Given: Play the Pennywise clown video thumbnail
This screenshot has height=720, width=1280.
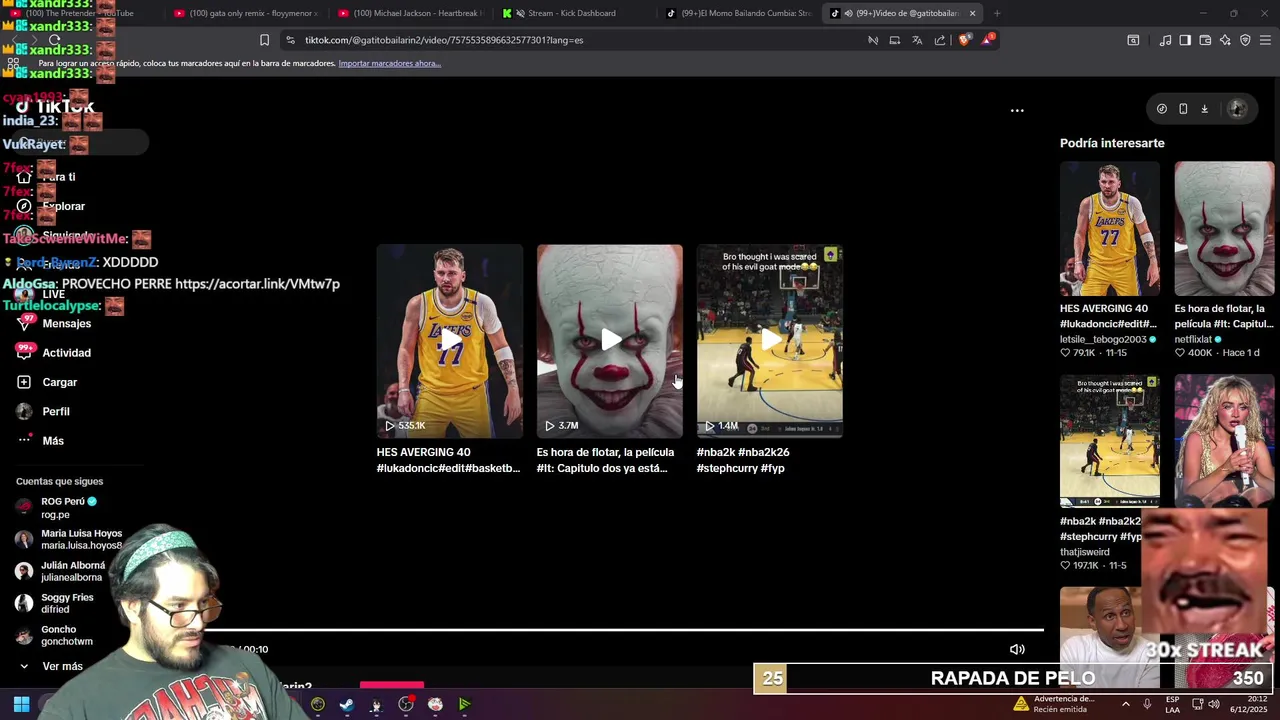Looking at the screenshot, I should click(609, 341).
